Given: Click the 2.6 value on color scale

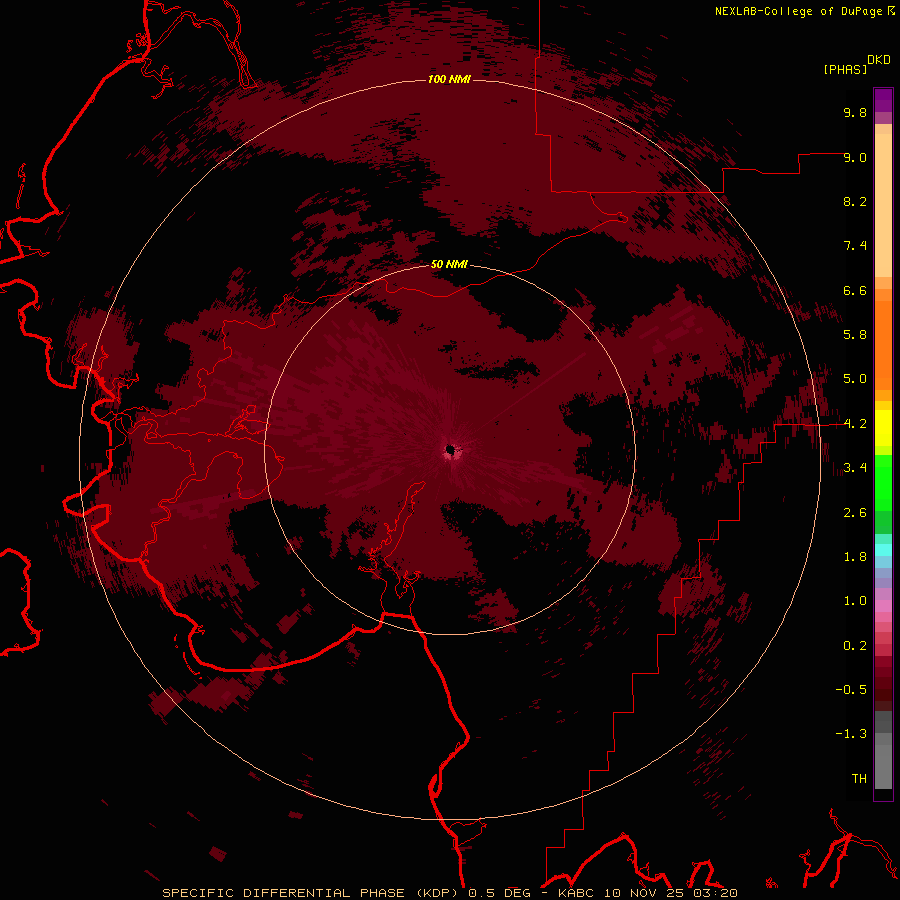Looking at the screenshot, I should [855, 513].
